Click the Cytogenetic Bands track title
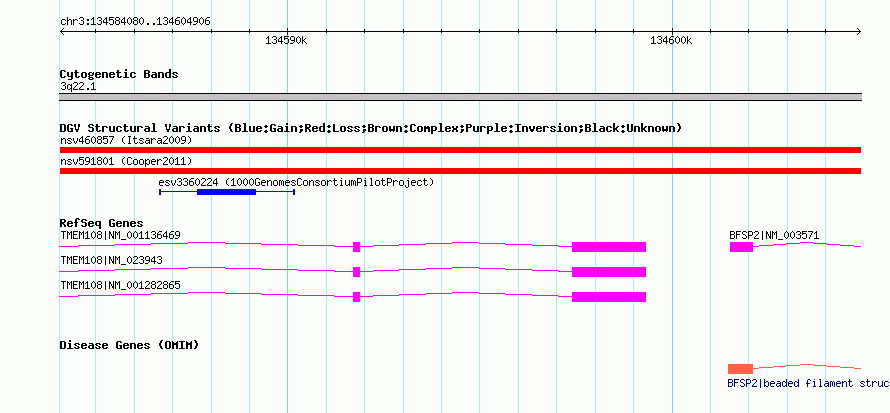 119,74
